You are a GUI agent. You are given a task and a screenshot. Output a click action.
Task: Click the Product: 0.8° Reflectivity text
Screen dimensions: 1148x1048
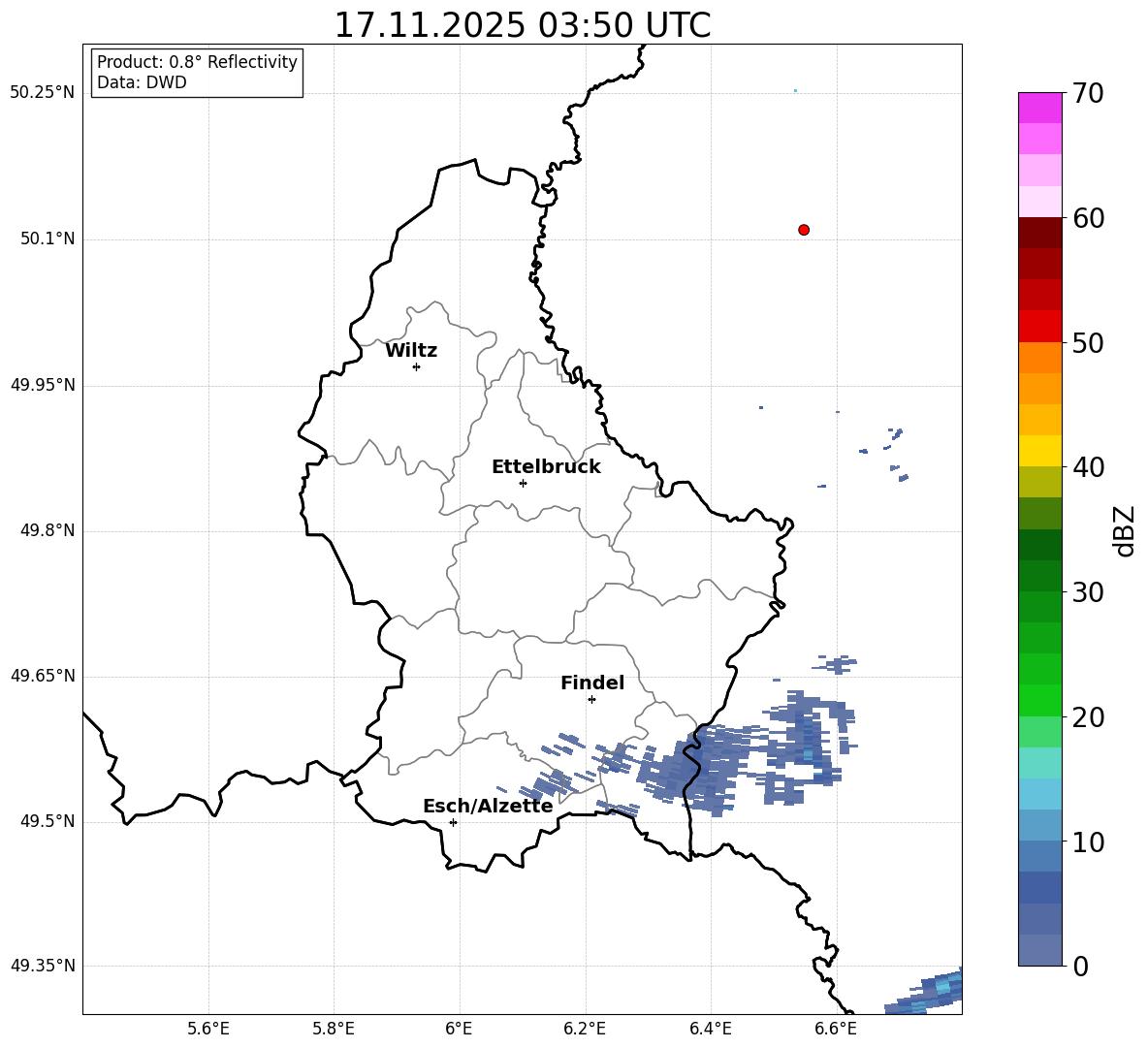197,62
